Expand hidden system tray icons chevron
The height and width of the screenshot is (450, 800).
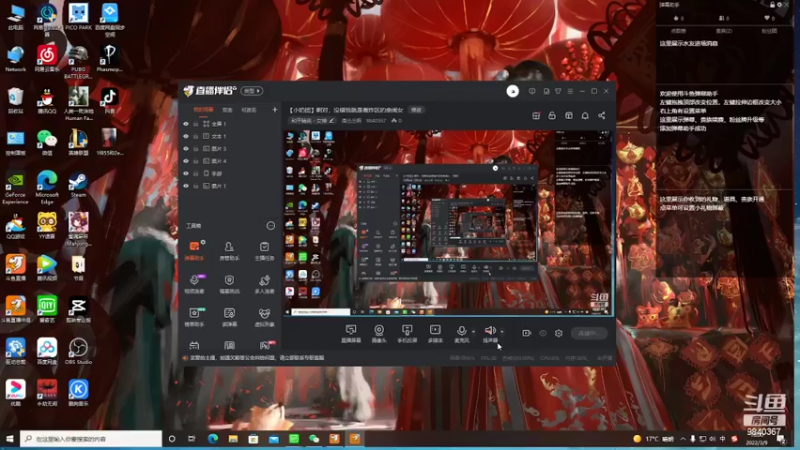point(683,439)
